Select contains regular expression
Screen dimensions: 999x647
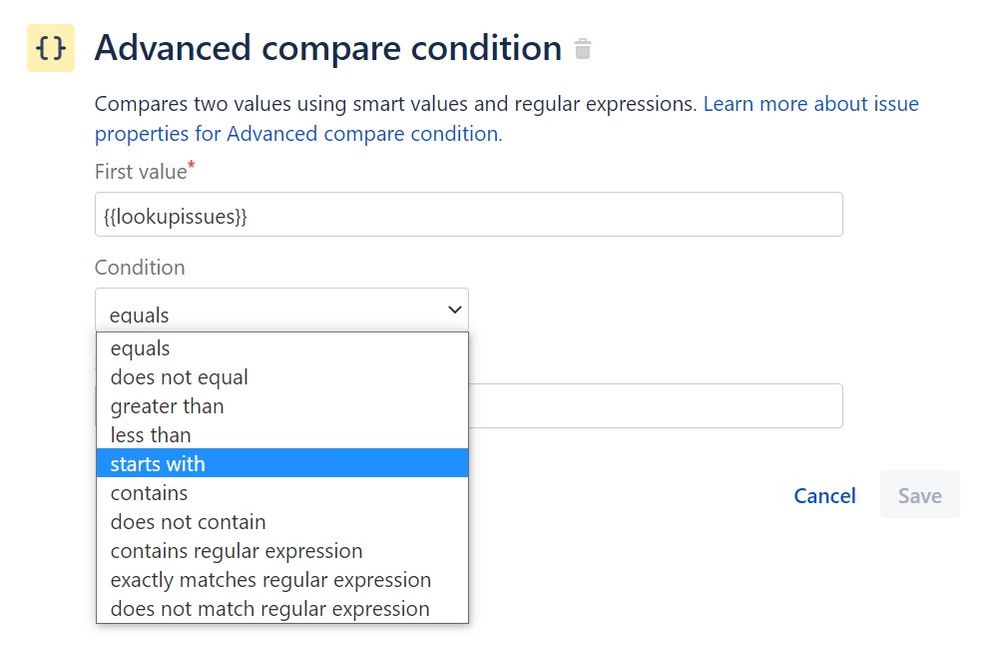click(x=236, y=550)
